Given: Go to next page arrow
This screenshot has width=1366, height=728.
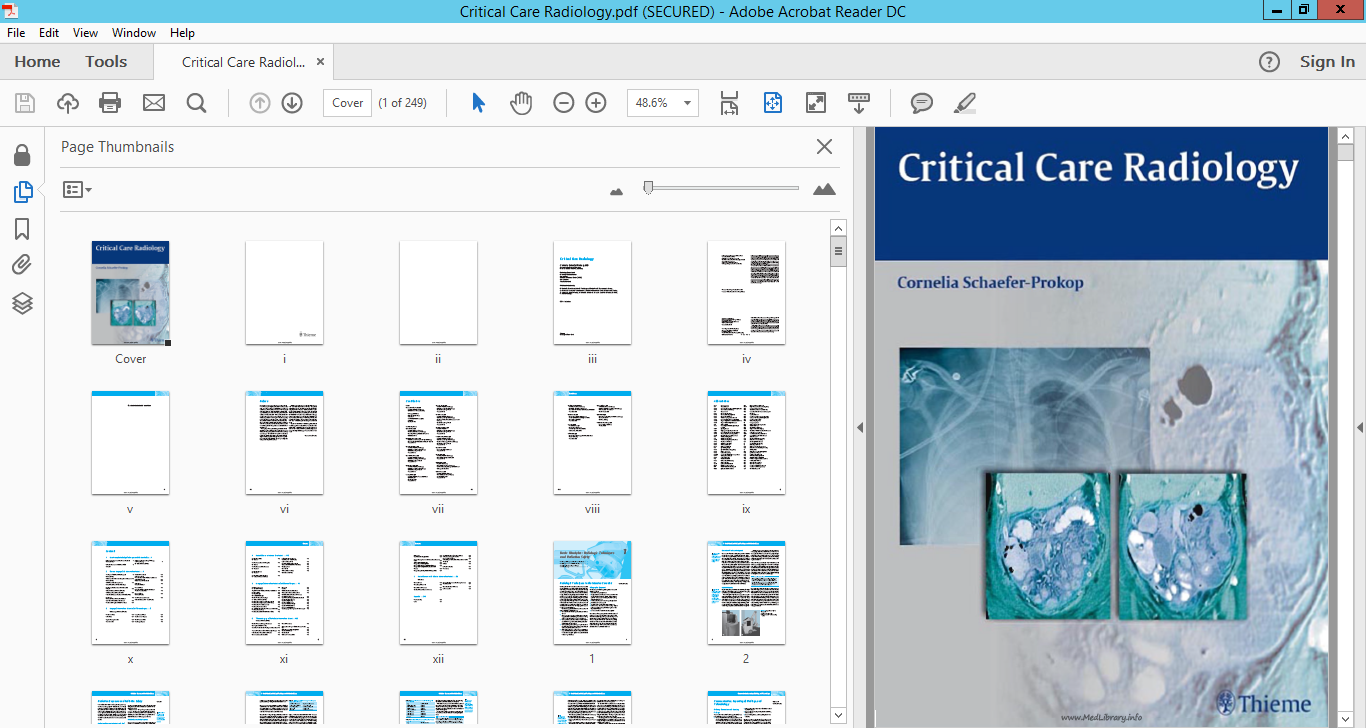Looking at the screenshot, I should 292,103.
